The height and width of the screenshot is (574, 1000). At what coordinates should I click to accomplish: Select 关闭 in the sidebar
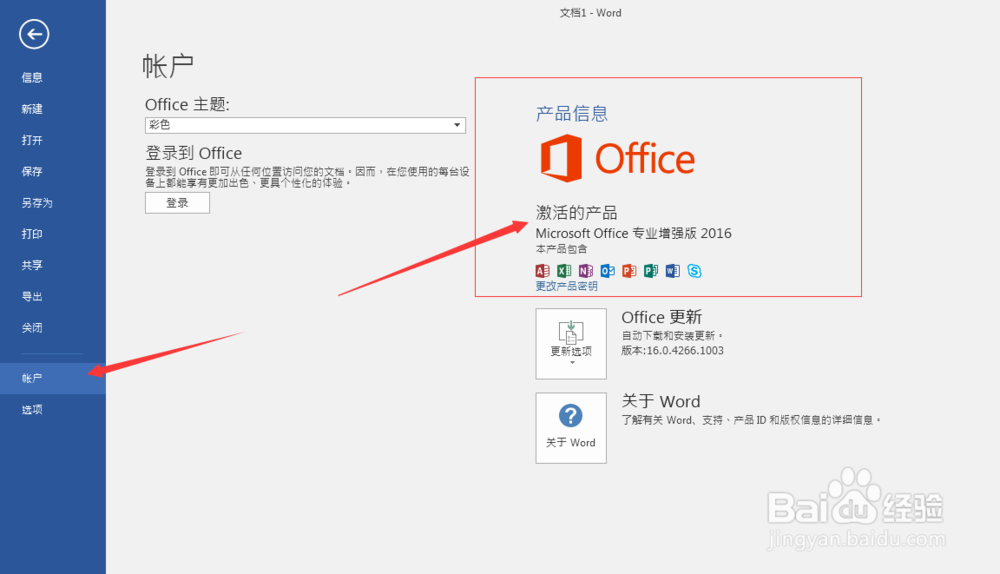tap(32, 328)
